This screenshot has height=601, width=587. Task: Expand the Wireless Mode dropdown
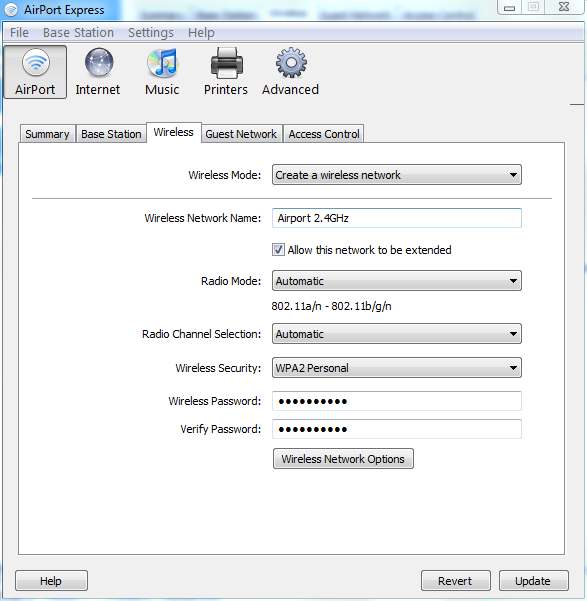coord(397,175)
